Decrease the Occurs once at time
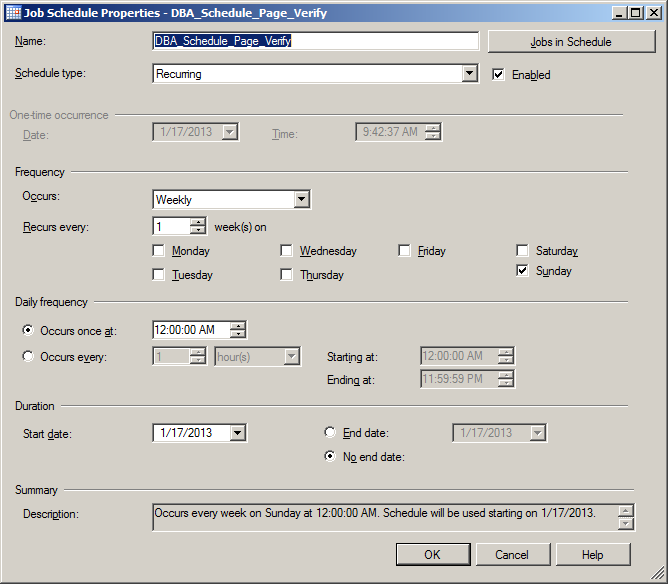 click(237, 335)
